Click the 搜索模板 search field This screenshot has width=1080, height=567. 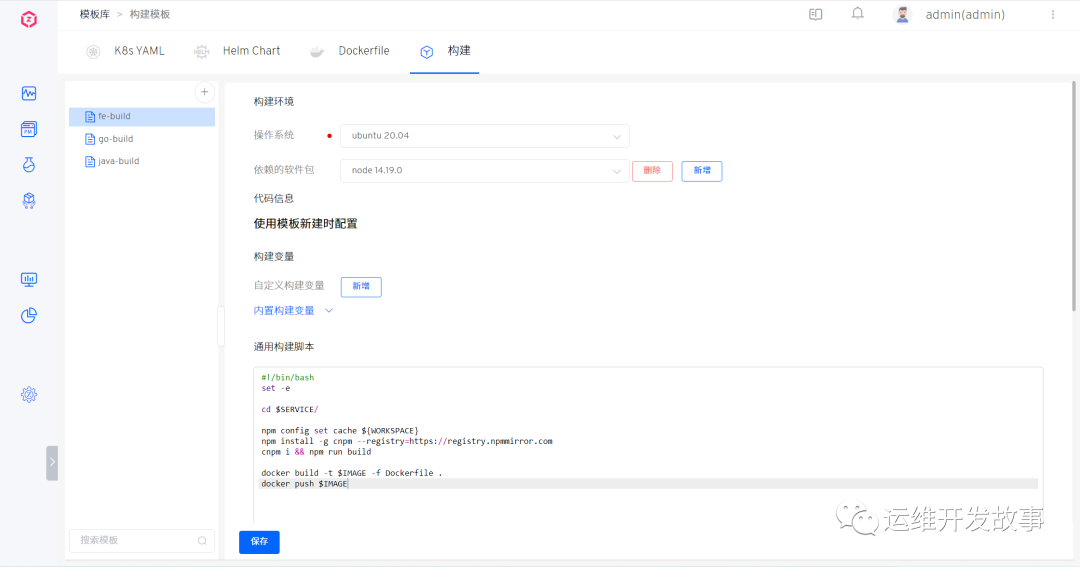pyautogui.click(x=142, y=540)
